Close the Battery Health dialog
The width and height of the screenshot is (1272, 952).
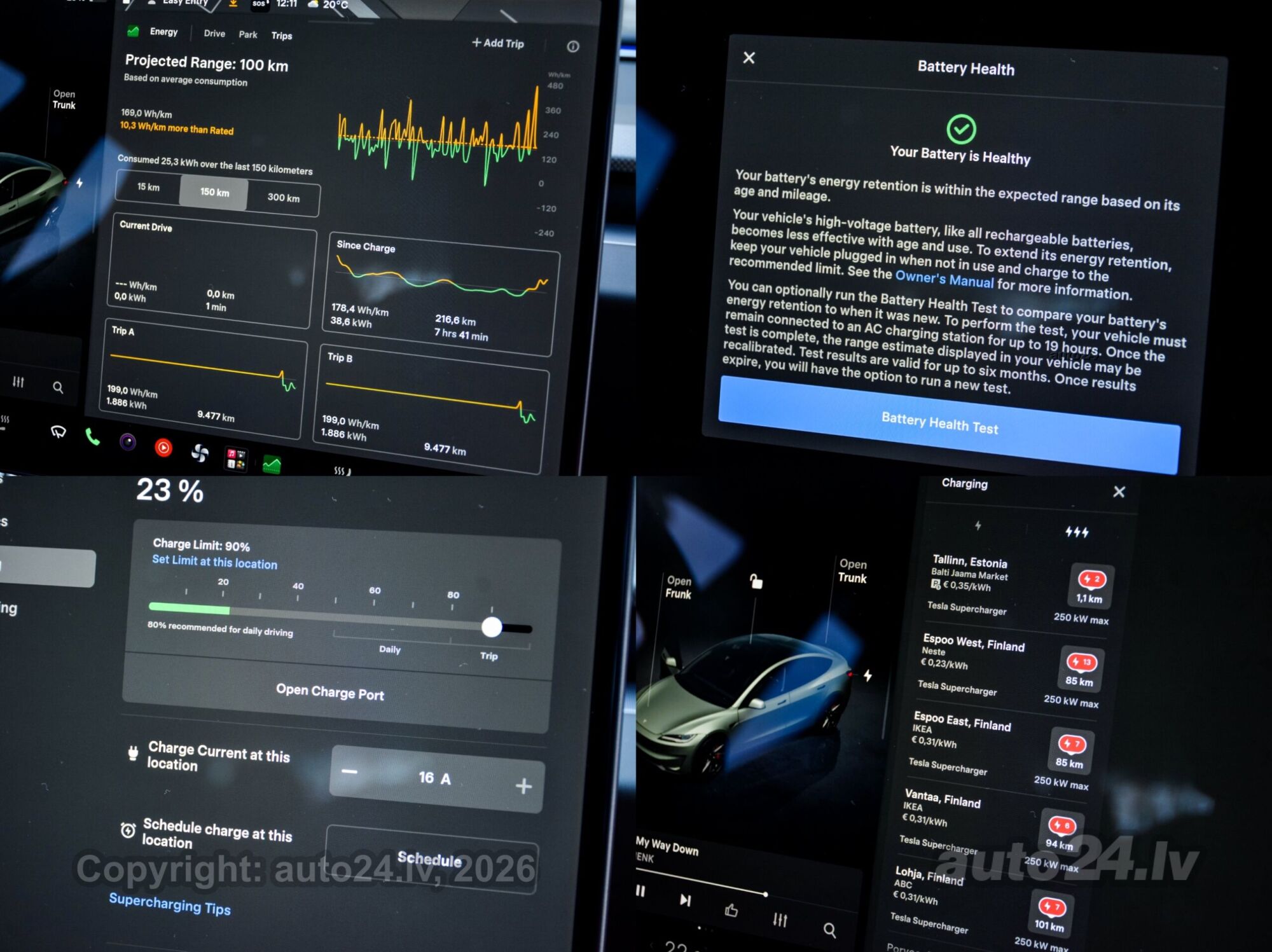point(749,58)
